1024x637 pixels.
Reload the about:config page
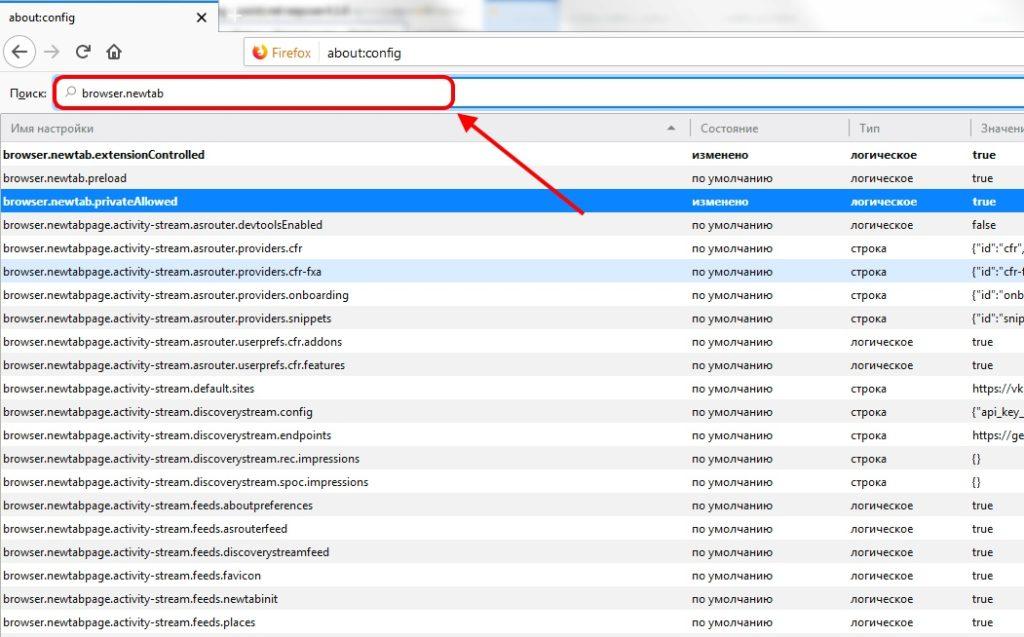pos(83,52)
